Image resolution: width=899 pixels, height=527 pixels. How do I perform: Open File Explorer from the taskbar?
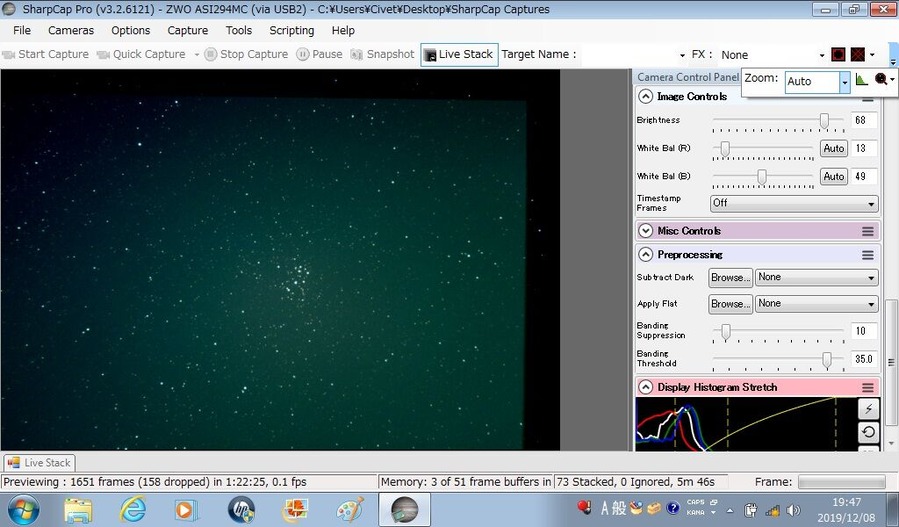78,510
